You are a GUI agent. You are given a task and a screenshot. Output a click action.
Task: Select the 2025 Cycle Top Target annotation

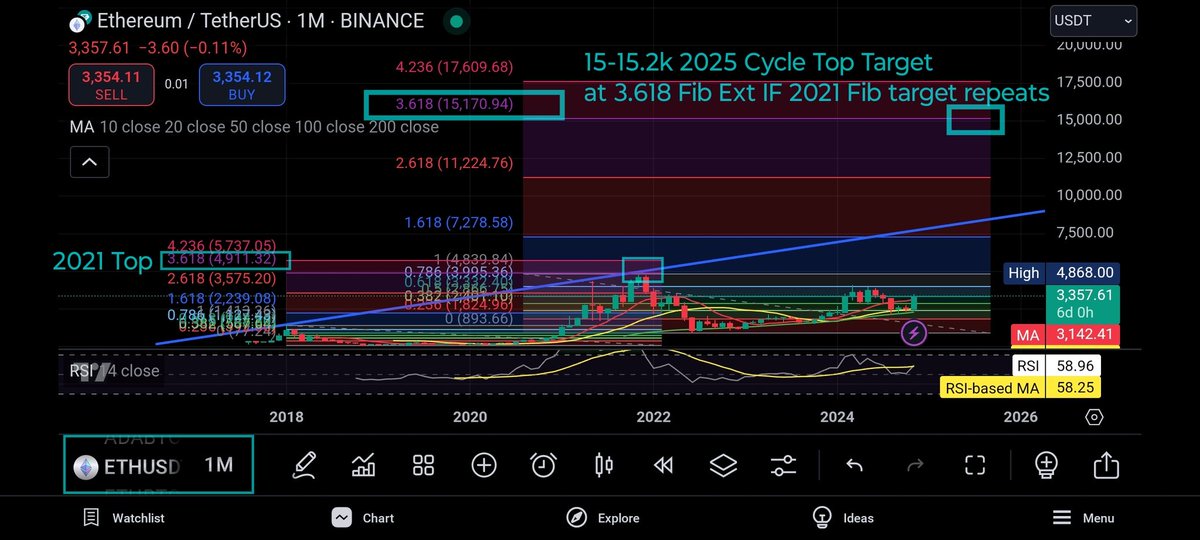tap(816, 78)
